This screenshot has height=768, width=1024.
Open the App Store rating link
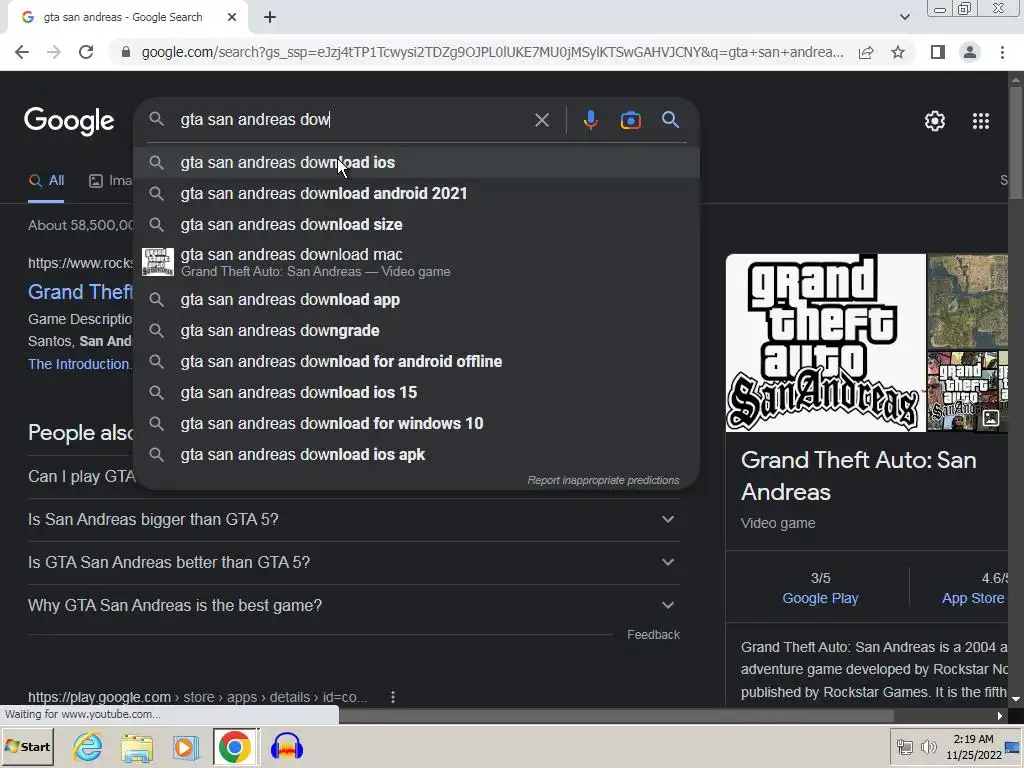(973, 598)
